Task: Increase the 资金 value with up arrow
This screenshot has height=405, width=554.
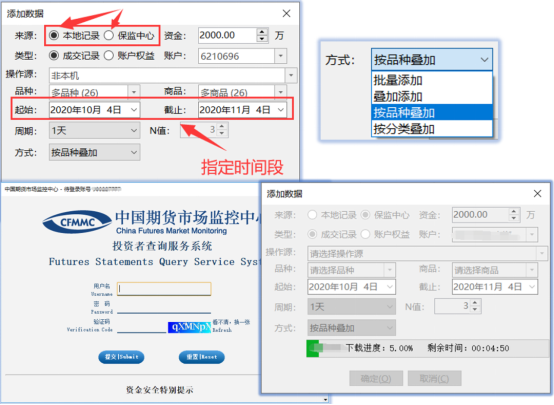Action: (262, 32)
